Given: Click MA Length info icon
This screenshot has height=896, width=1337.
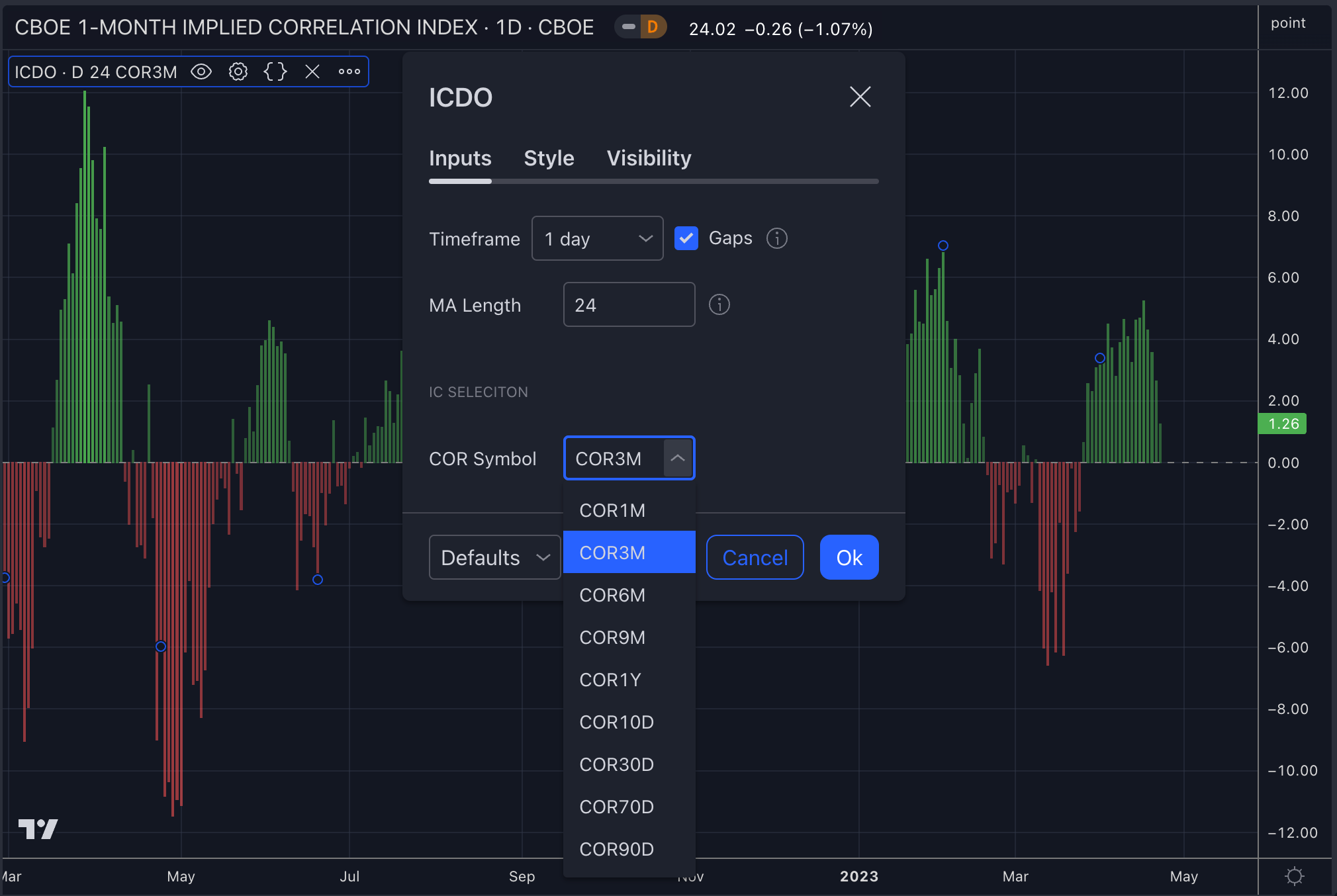Looking at the screenshot, I should click(719, 304).
